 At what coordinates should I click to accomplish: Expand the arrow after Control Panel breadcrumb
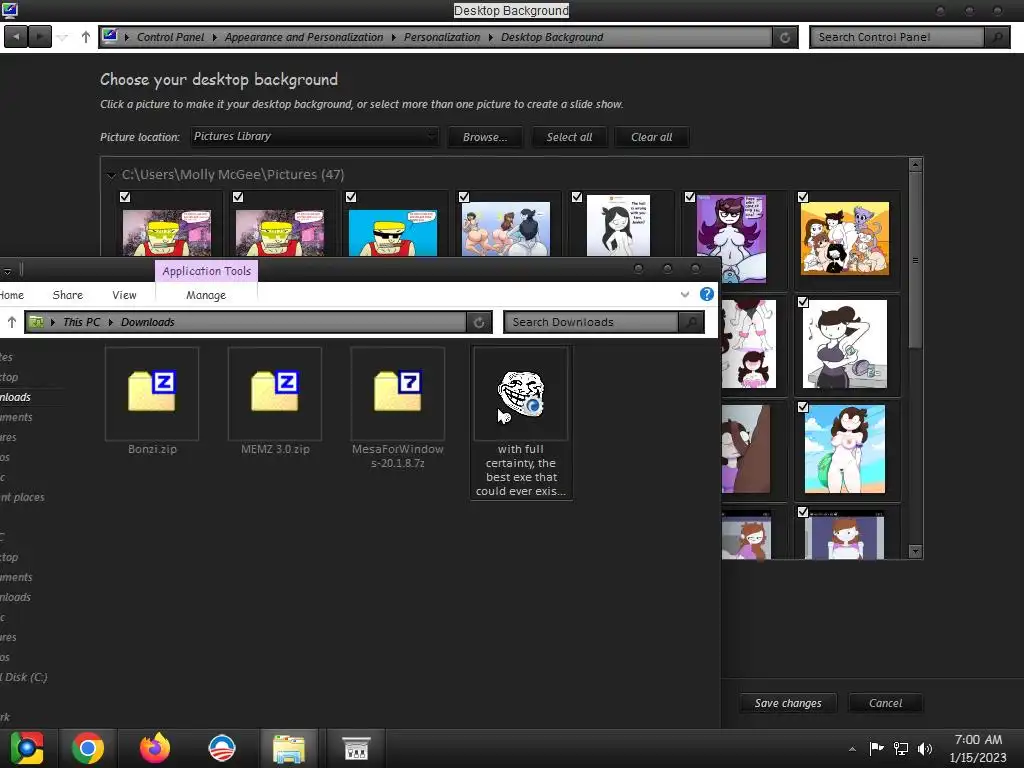click(x=214, y=37)
